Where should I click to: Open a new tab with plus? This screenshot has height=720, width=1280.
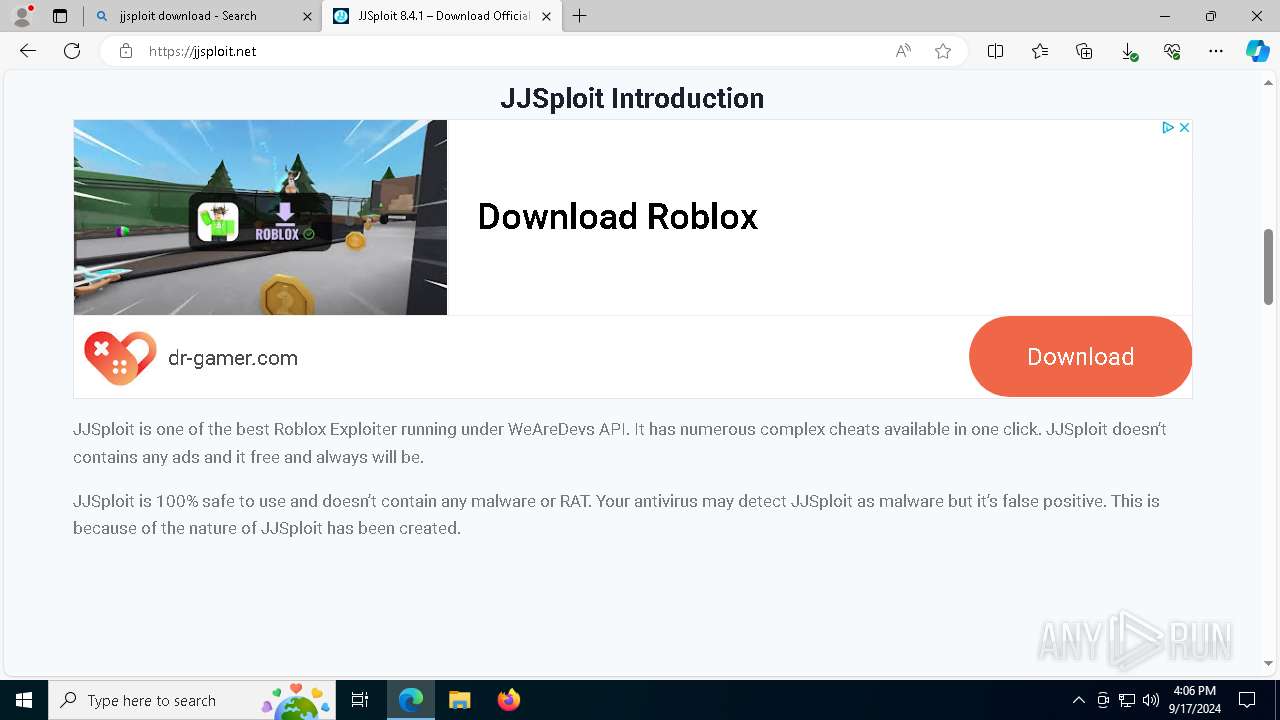[580, 16]
